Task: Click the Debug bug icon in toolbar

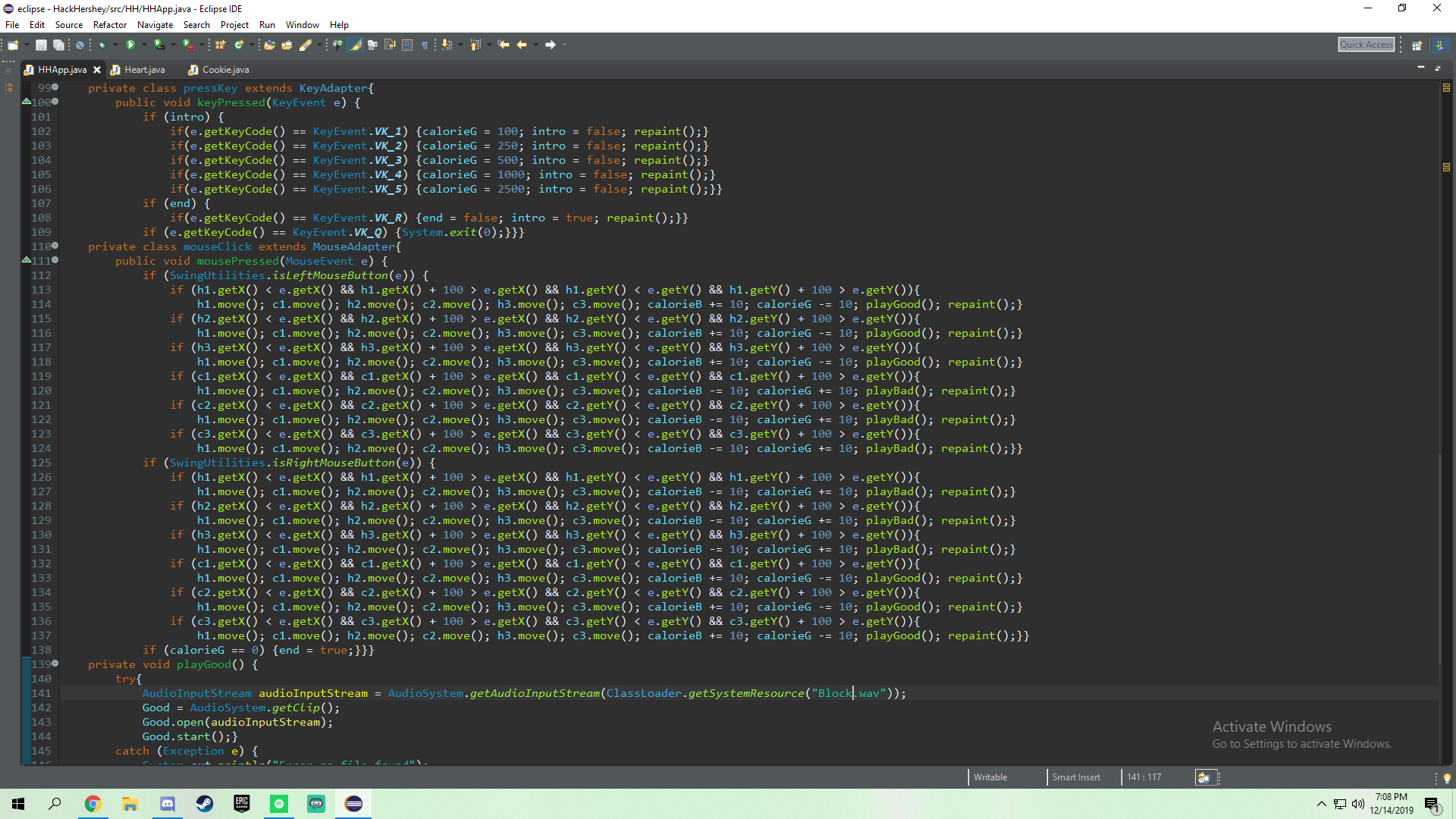Action: click(x=102, y=45)
